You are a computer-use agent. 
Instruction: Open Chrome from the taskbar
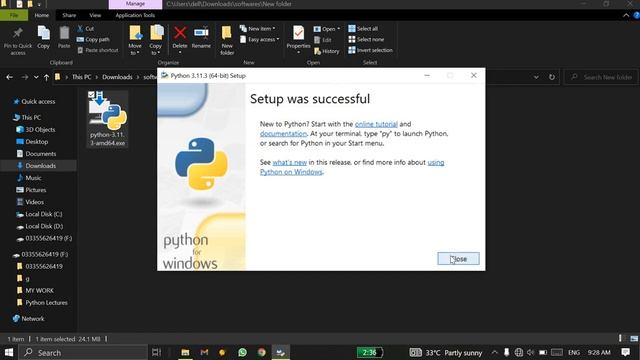coord(262,352)
